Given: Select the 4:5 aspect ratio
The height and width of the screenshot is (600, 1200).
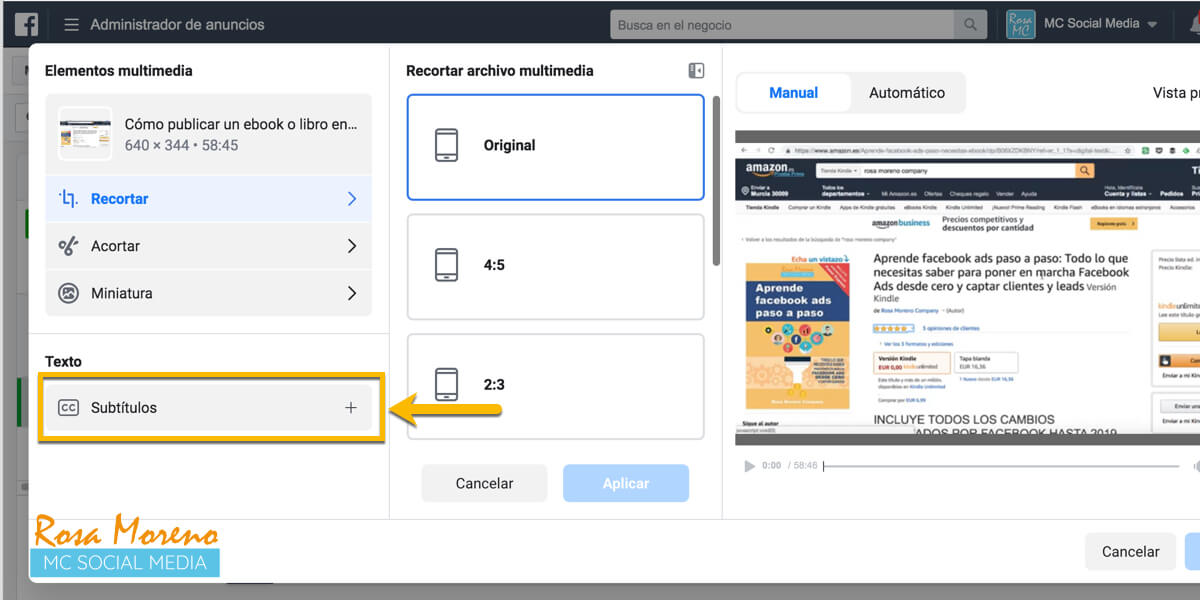Looking at the screenshot, I should click(555, 266).
